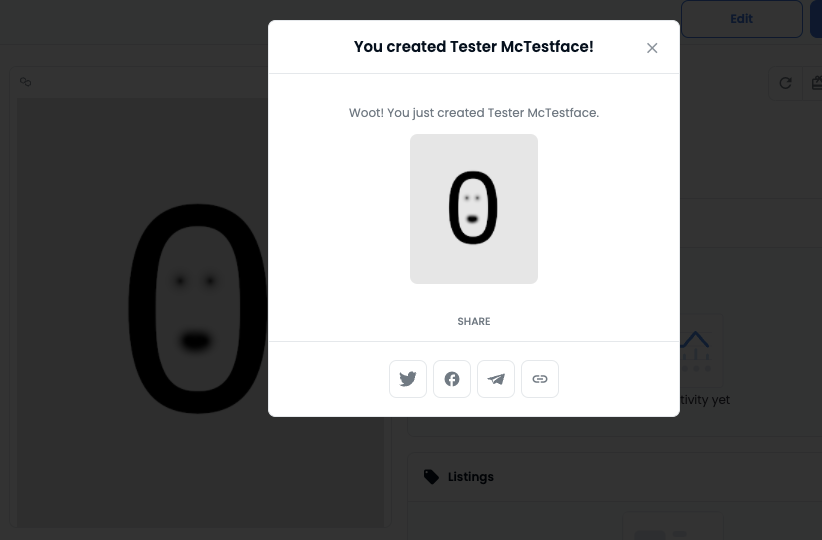Click the 'Woot! You just created' message
Viewport: 822px width, 540px height.
[x=474, y=113]
